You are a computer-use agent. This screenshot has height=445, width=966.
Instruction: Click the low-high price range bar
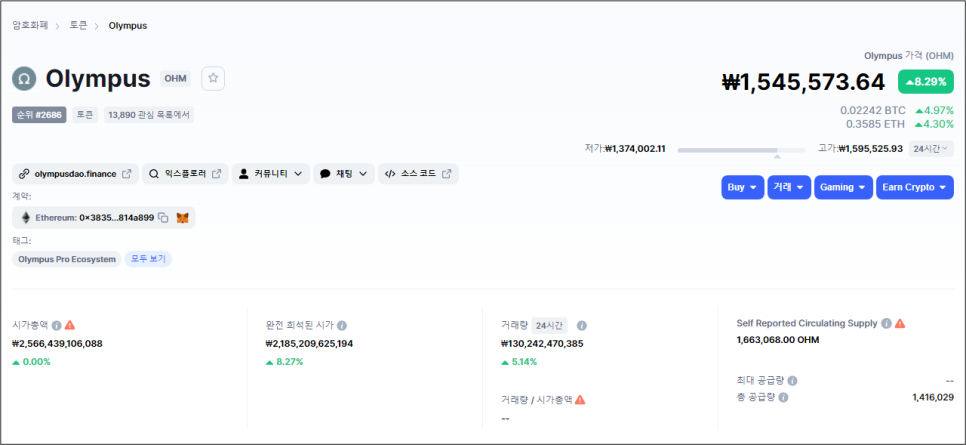pyautogui.click(x=741, y=150)
